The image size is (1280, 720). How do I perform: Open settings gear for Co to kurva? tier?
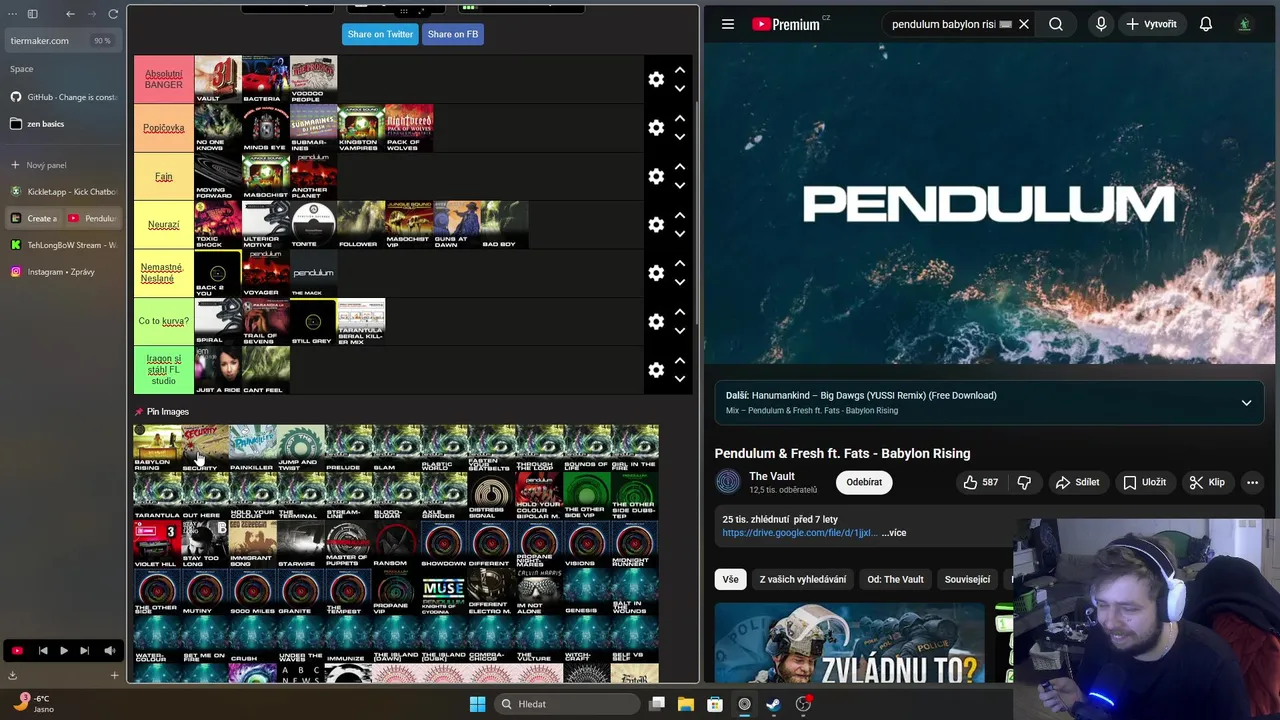tap(656, 321)
